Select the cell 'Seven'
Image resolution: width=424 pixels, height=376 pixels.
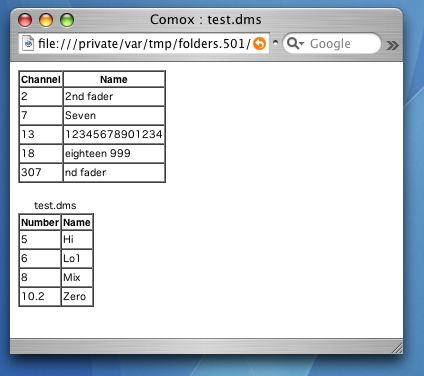tap(114, 116)
